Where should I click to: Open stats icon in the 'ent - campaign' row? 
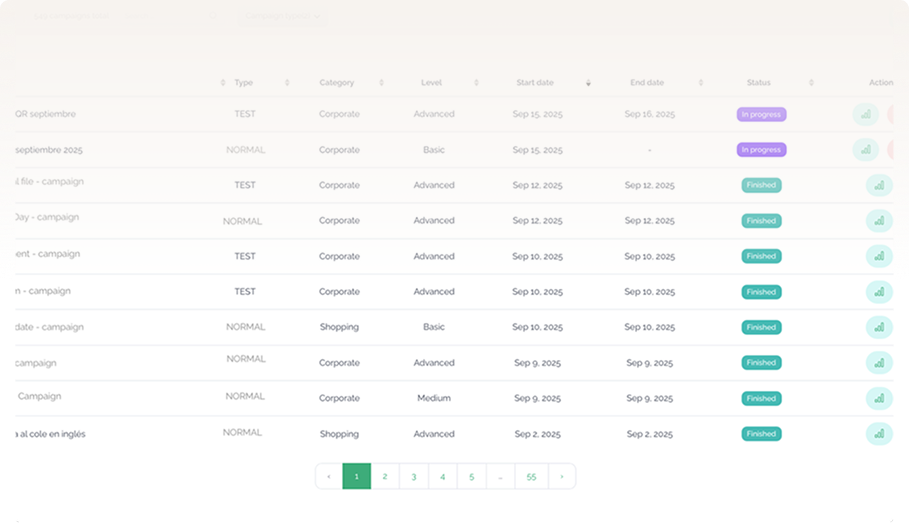pyautogui.click(x=879, y=256)
